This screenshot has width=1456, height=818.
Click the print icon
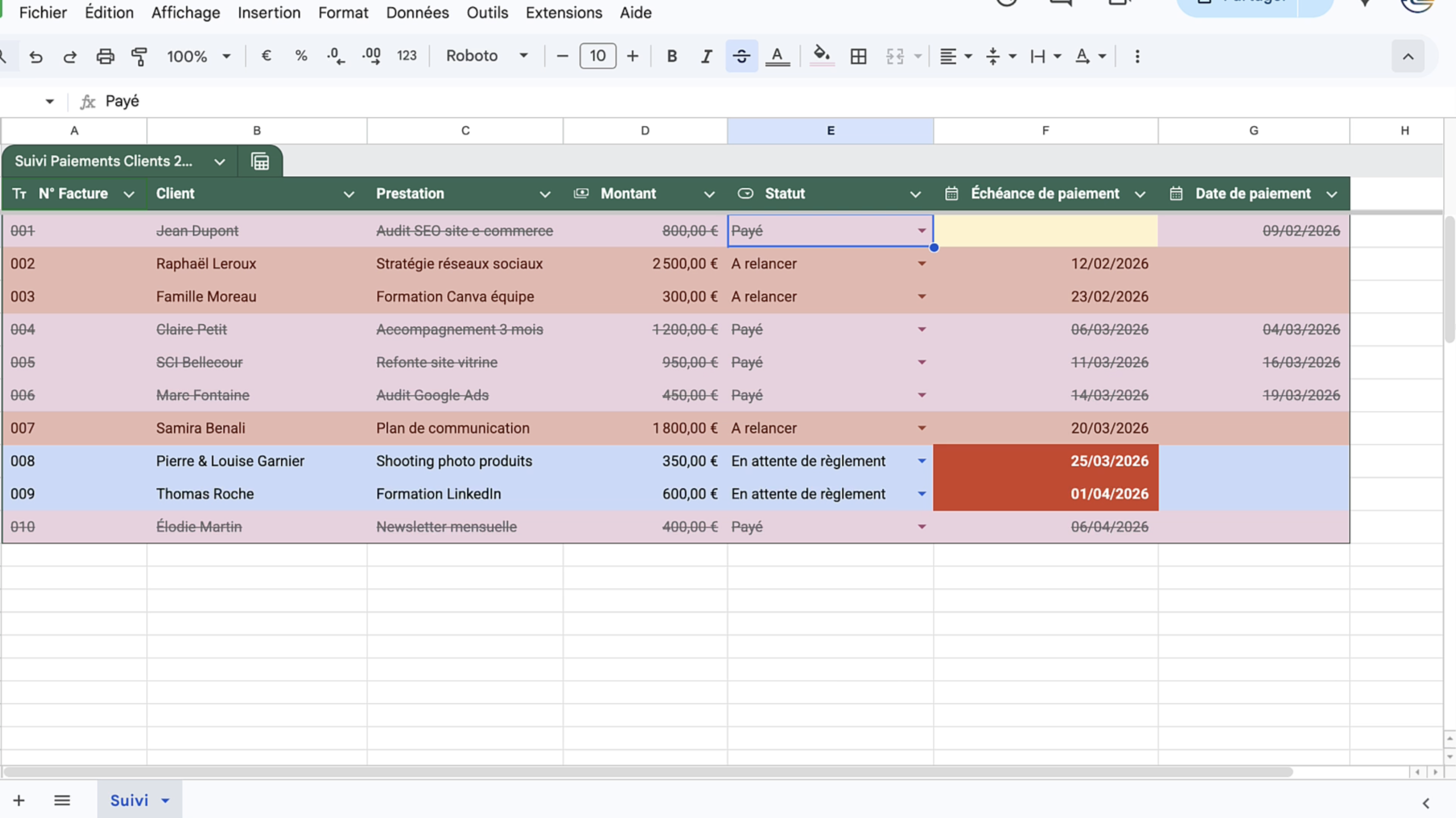pyautogui.click(x=105, y=56)
